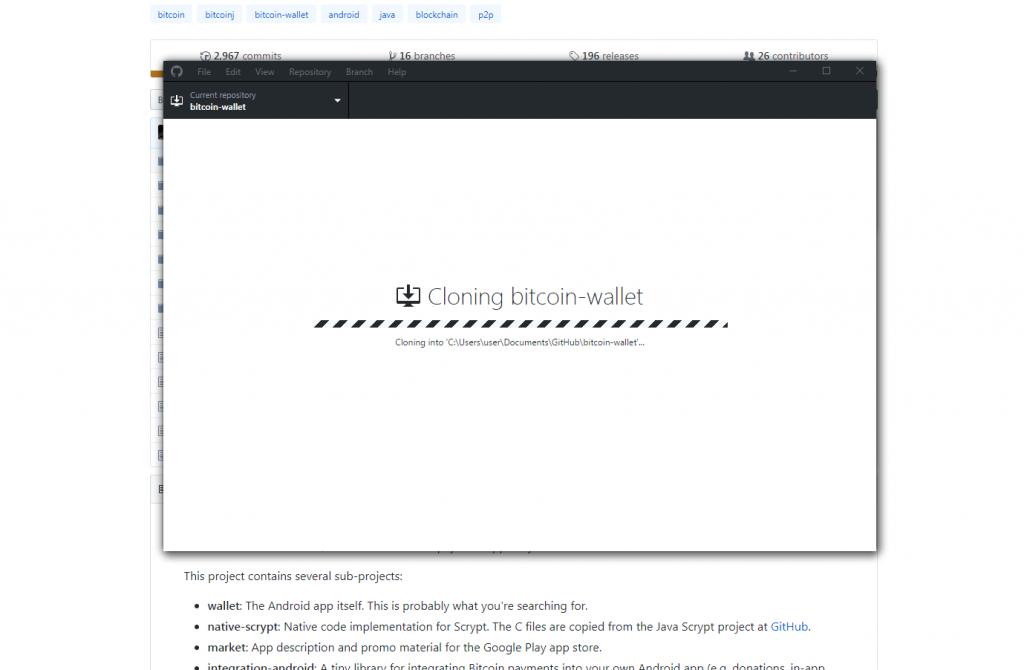The width and height of the screenshot is (1024, 670).
Task: Open the 'blockchain' topic tag on the webpage
Action: pyautogui.click(x=437, y=14)
